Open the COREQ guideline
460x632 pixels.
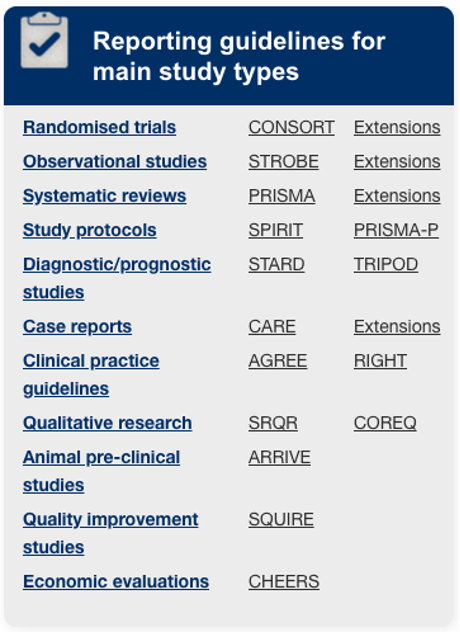pos(385,423)
